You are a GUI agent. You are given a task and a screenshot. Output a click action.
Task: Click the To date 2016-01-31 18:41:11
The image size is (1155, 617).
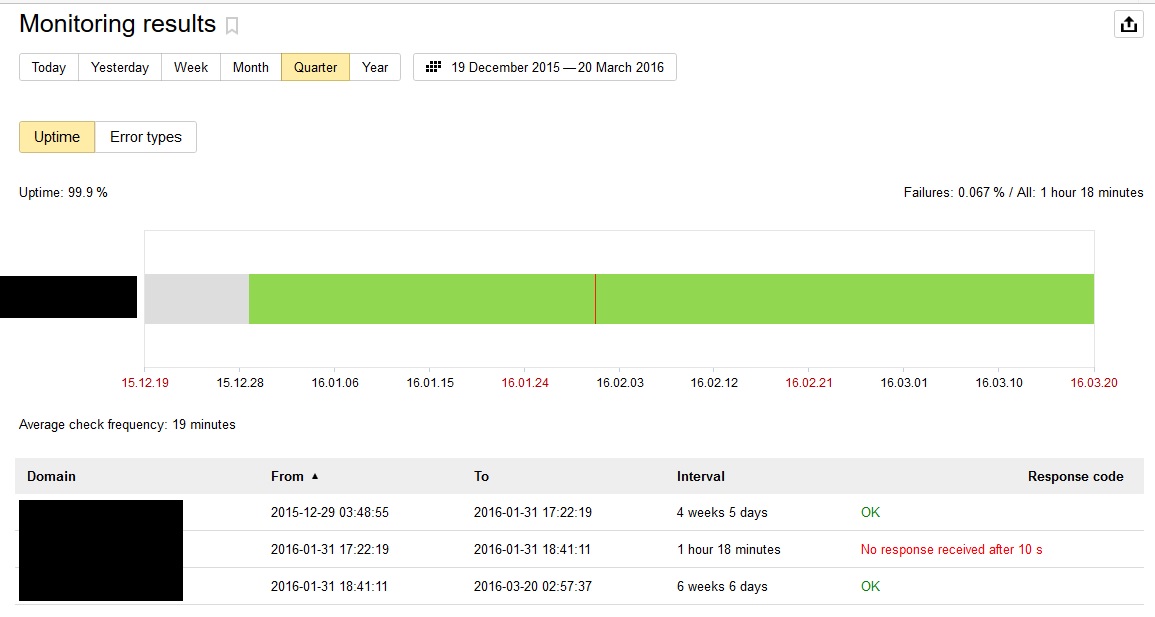click(x=533, y=549)
